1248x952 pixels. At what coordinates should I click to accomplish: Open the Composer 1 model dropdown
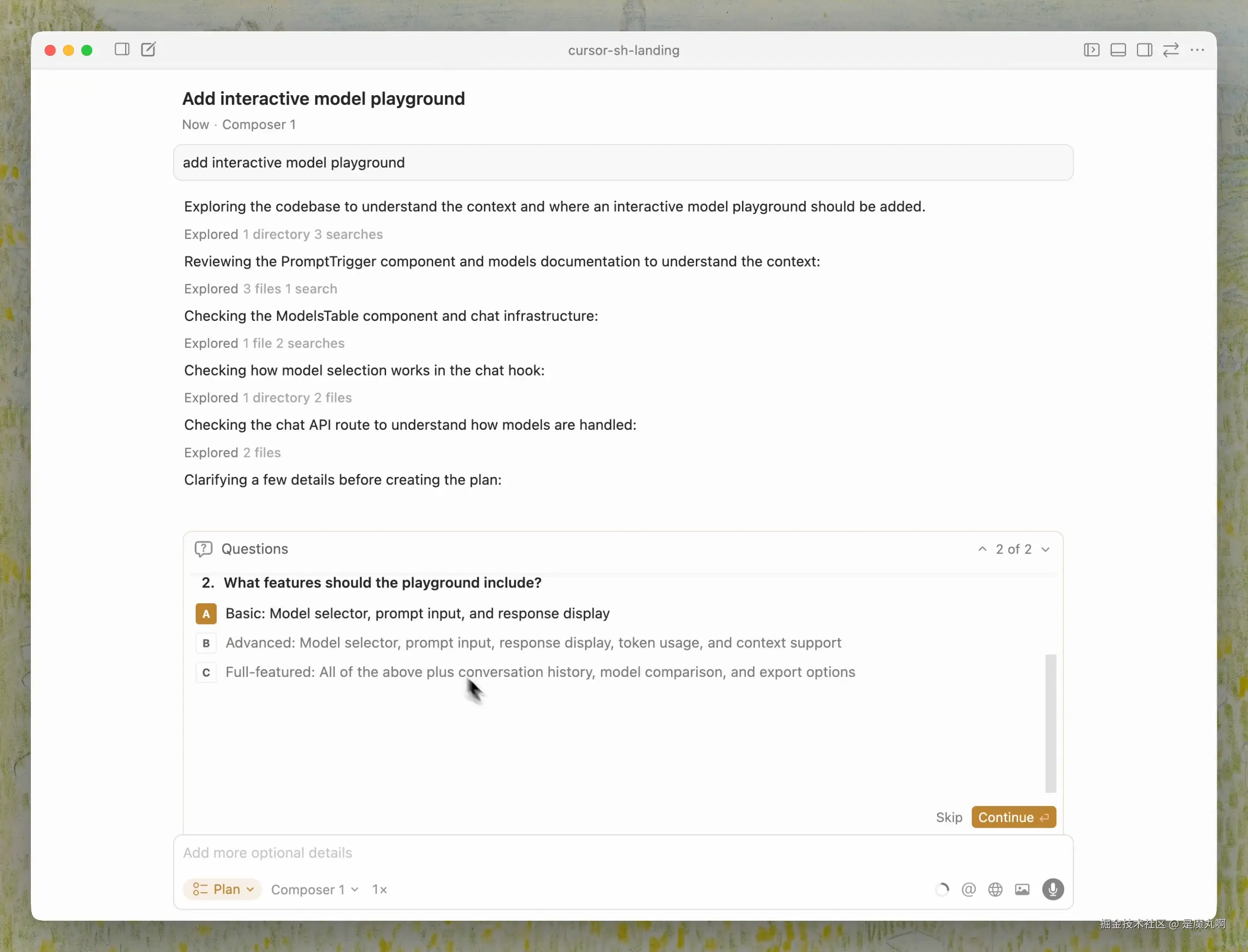[x=314, y=890]
